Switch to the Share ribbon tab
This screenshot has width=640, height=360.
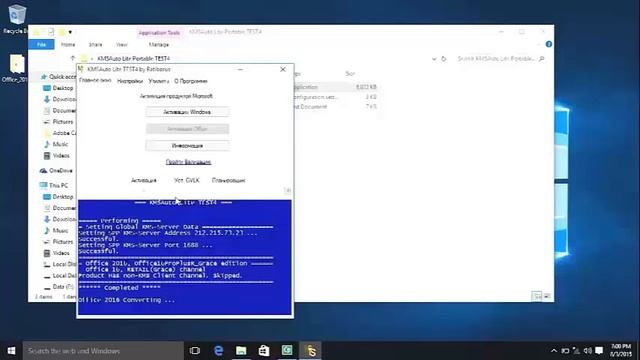point(96,44)
